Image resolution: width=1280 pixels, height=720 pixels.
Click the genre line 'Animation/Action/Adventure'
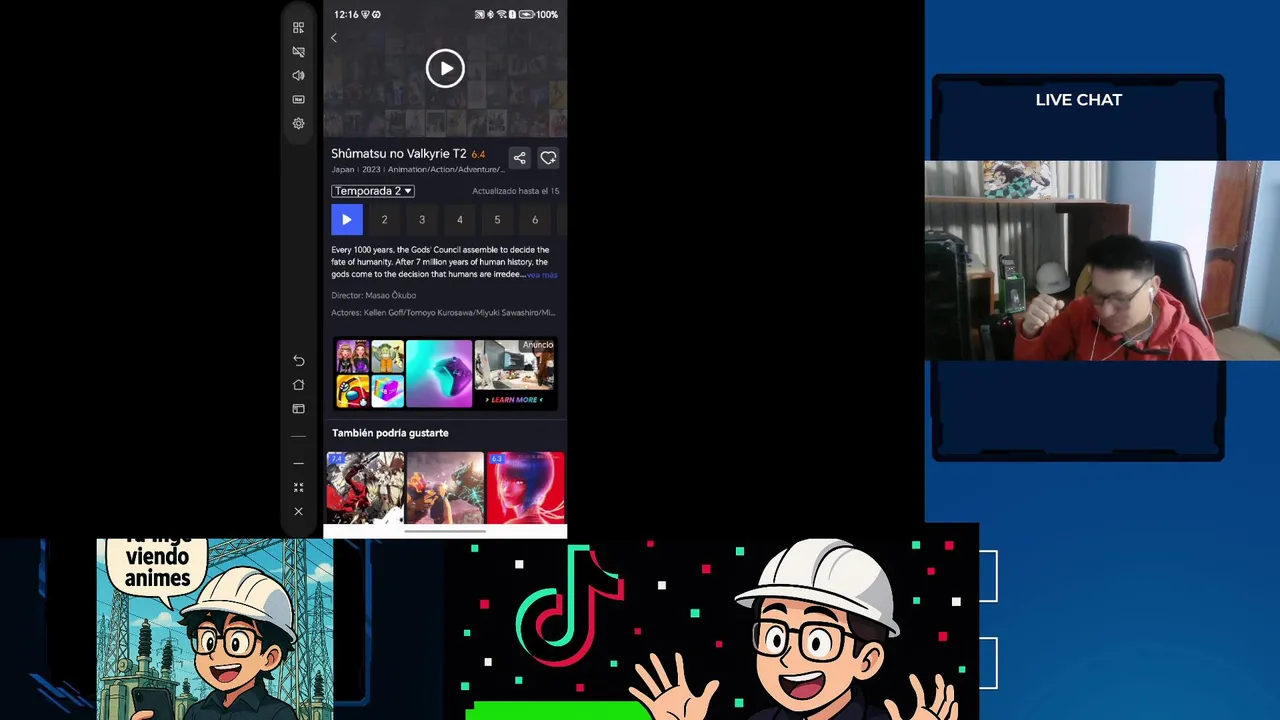[x=446, y=170]
